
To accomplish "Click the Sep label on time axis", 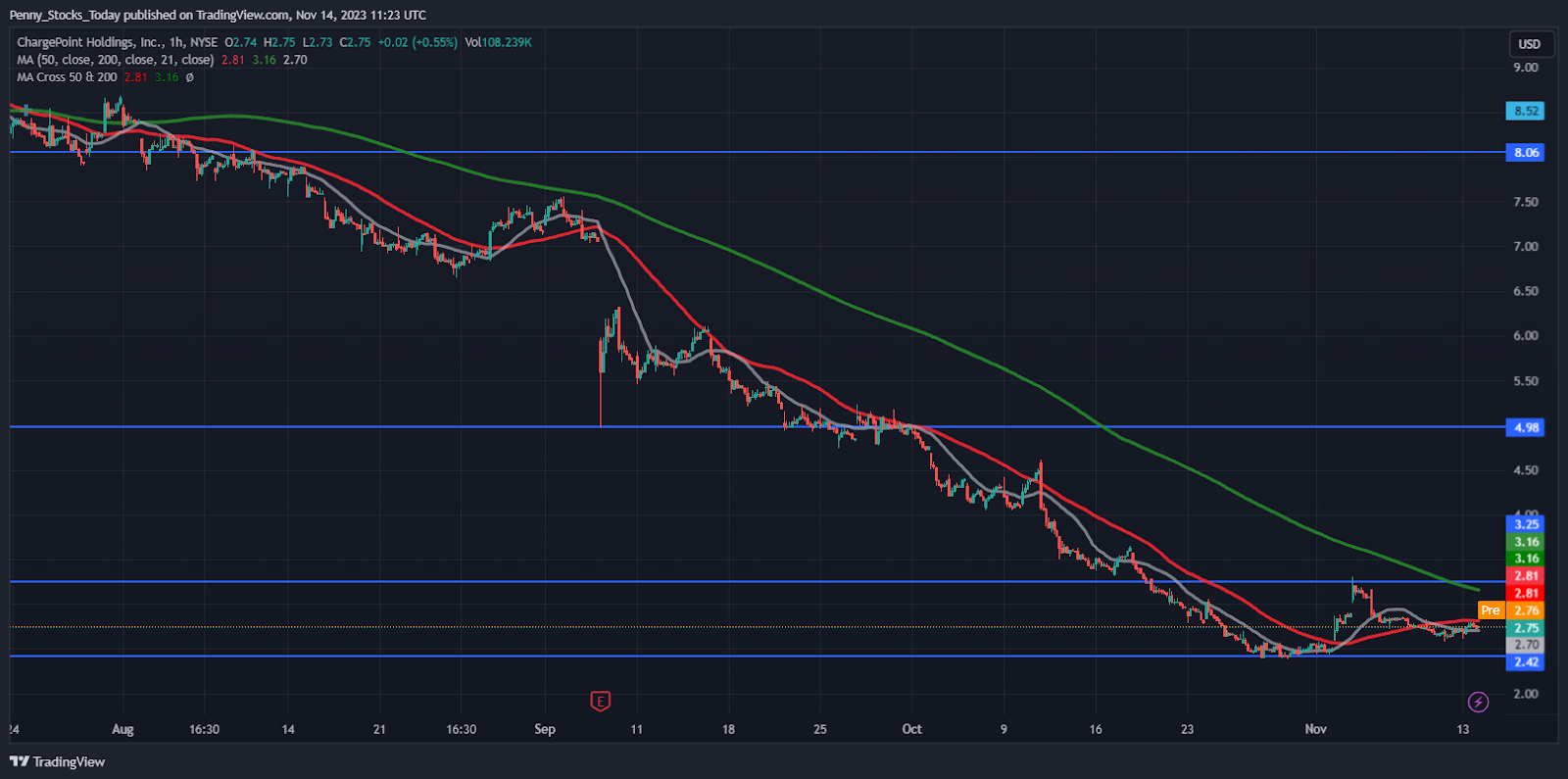I will (x=545, y=729).
